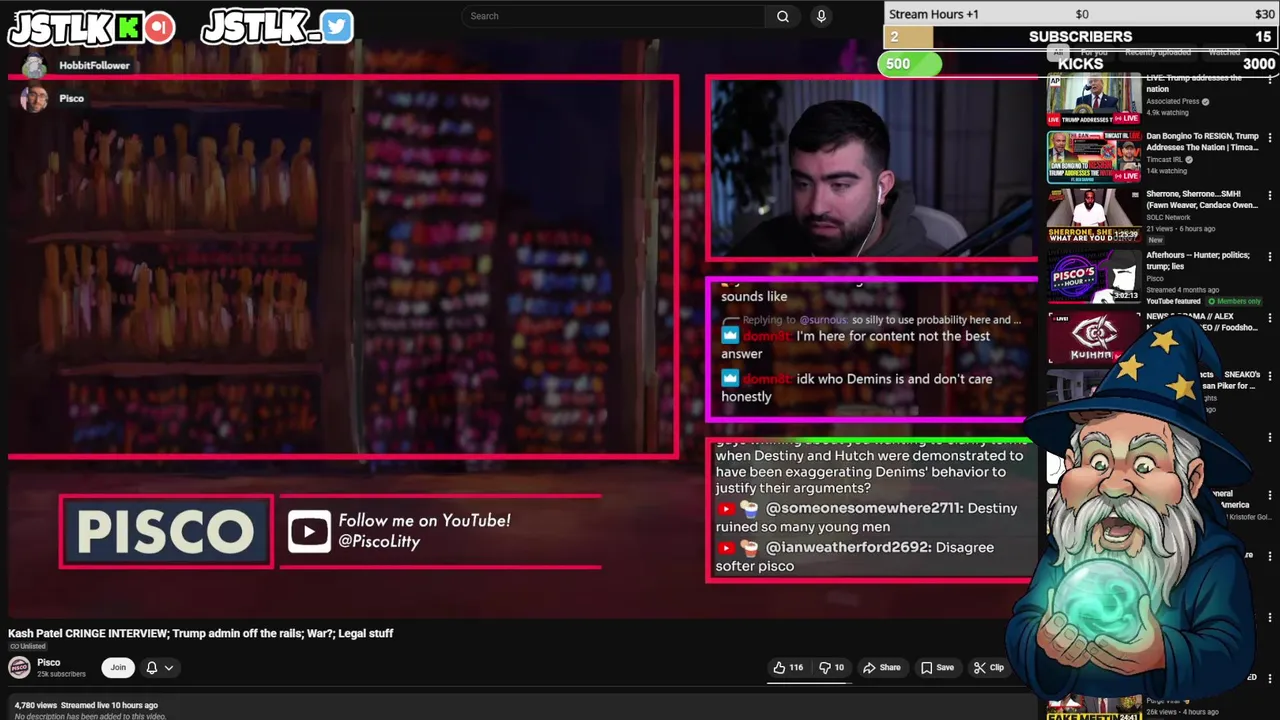Activate voice search microphone icon
This screenshot has height=720, width=1280.
821,16
